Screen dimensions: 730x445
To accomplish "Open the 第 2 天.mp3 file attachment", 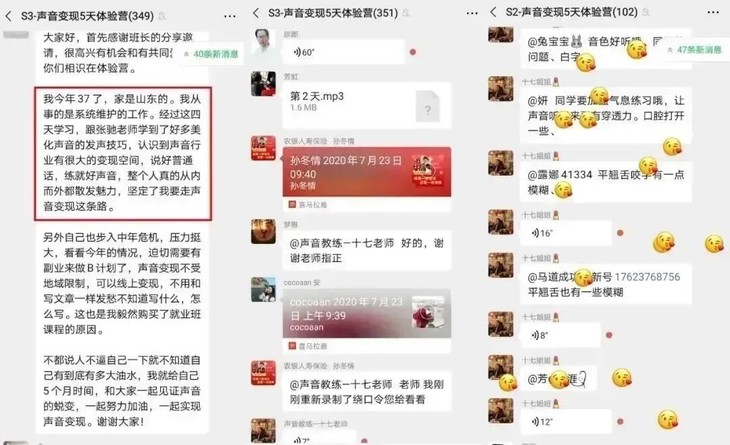I will (367, 105).
